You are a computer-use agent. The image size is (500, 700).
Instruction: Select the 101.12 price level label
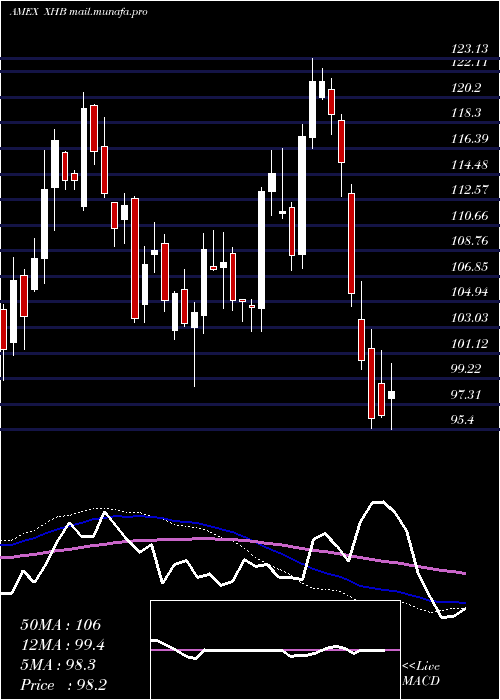470,344
